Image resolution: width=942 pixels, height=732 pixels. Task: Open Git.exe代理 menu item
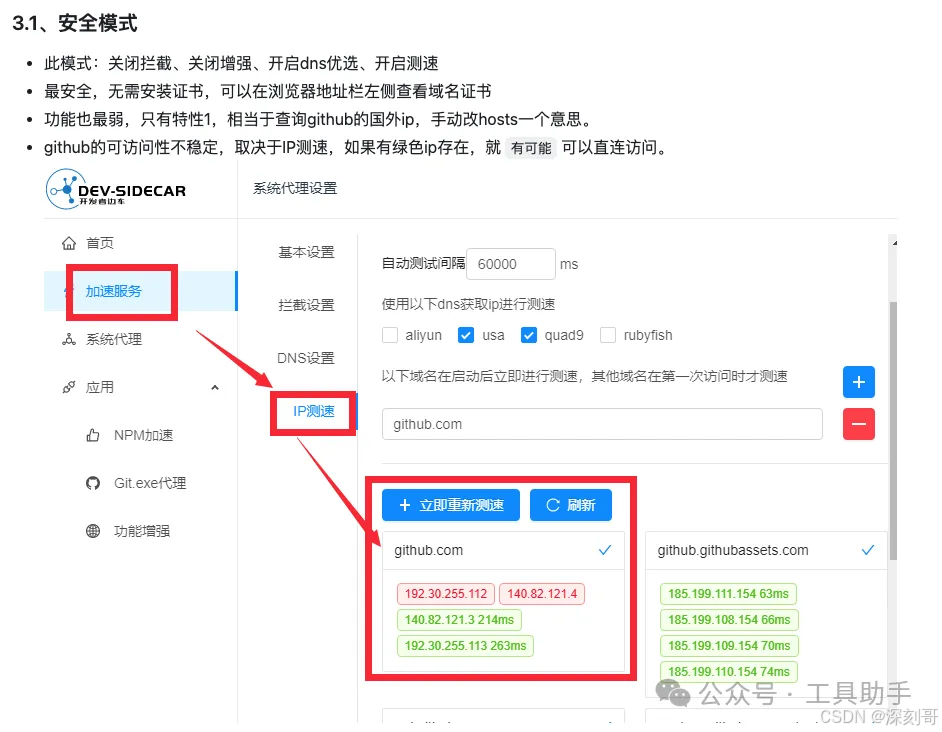tap(150, 483)
